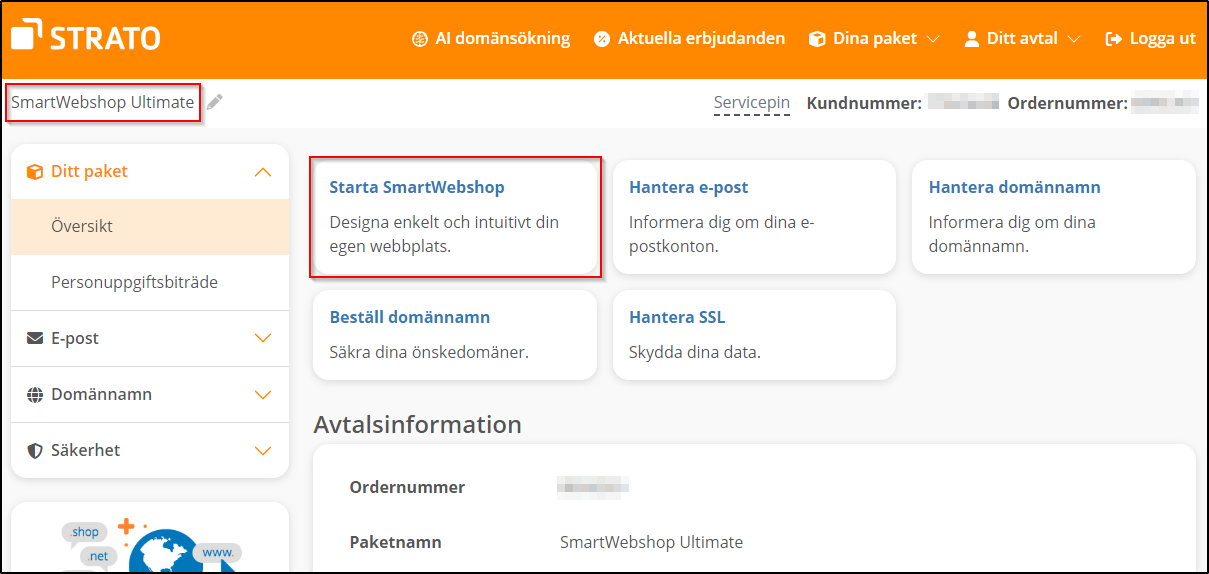Open the Dina paket dropdown menu
Image resolution: width=1209 pixels, height=574 pixels.
(875, 39)
